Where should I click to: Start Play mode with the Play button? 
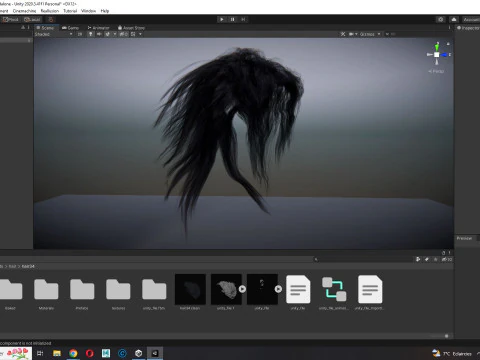click(x=222, y=19)
